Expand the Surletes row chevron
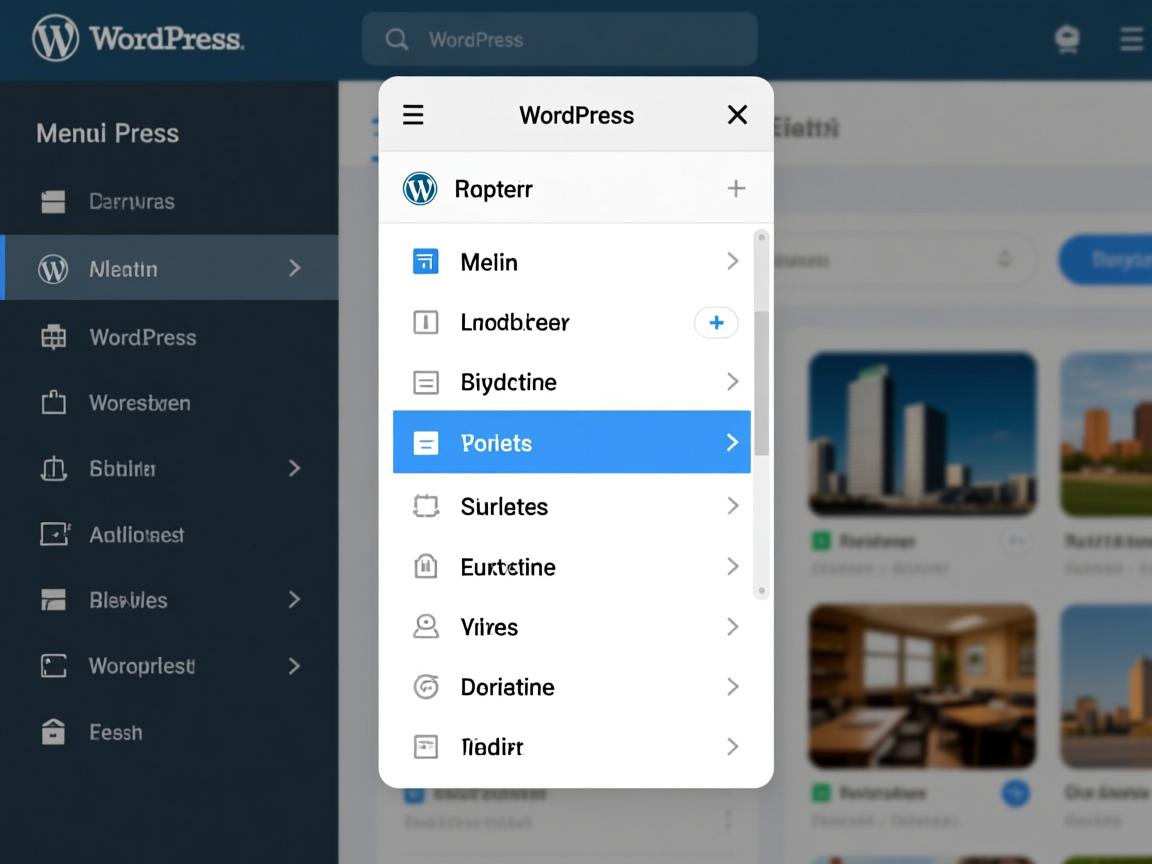The height and width of the screenshot is (864, 1152). (732, 506)
